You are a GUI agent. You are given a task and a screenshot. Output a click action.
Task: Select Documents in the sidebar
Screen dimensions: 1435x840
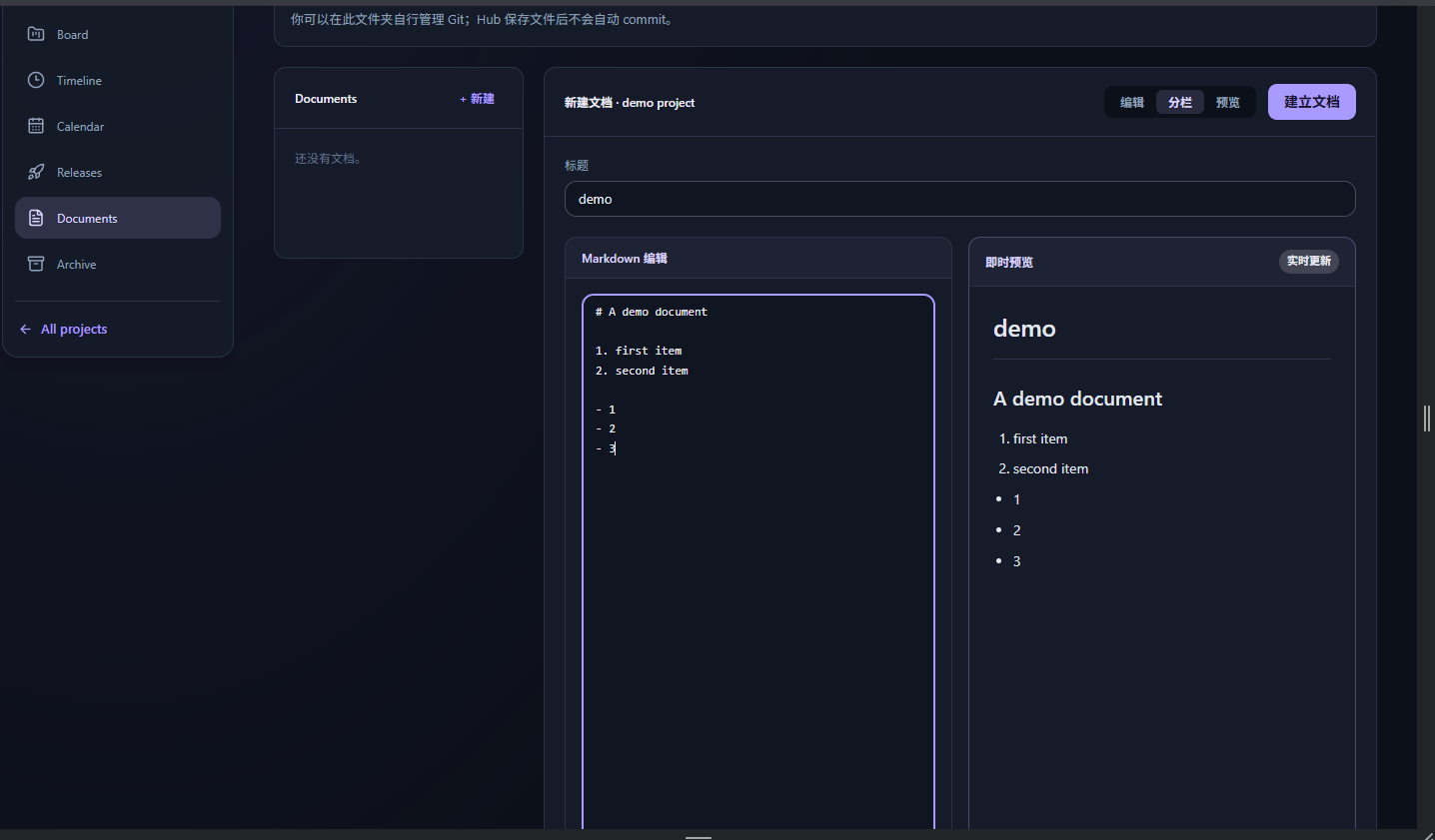[x=118, y=218]
